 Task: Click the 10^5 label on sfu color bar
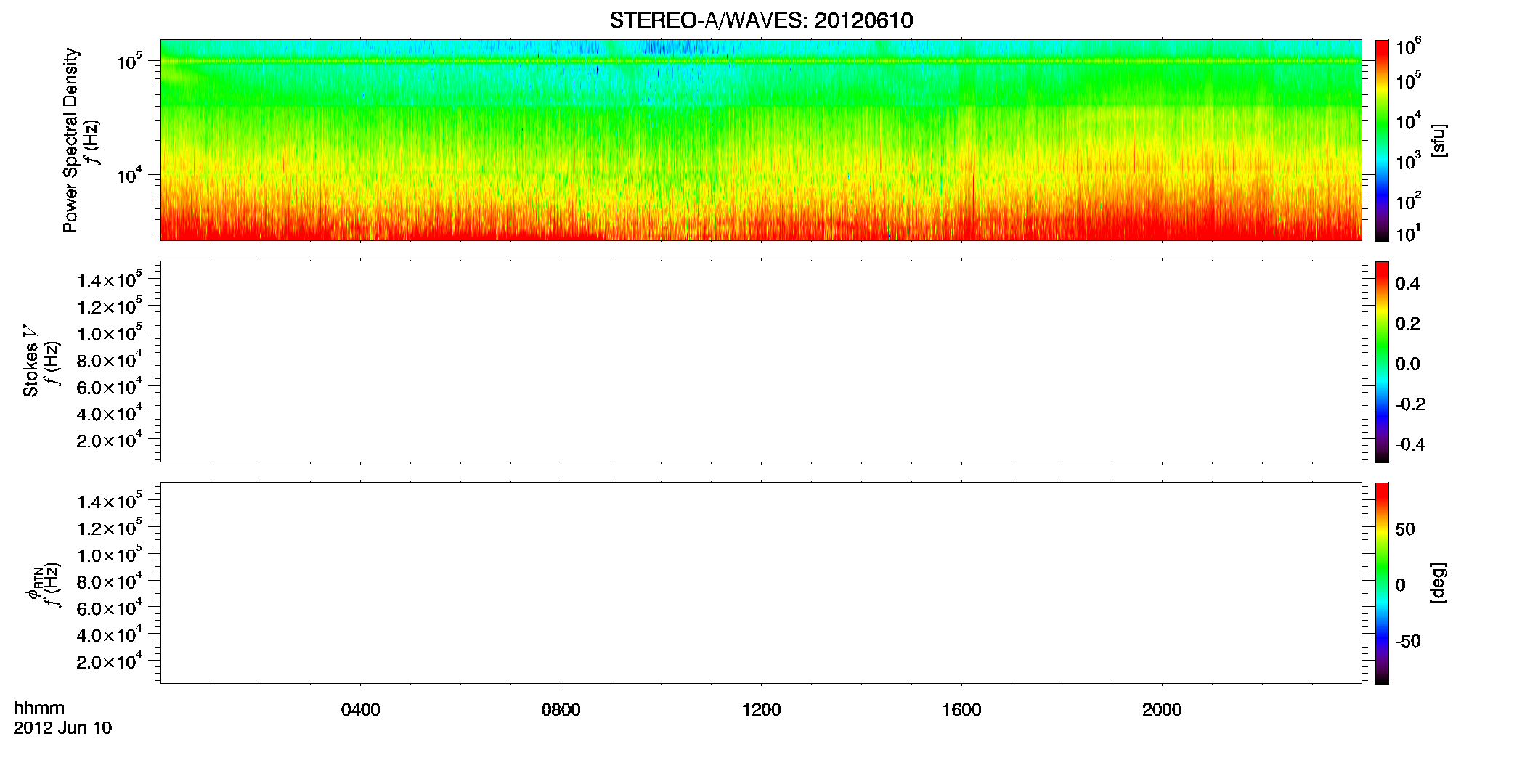tap(1409, 81)
